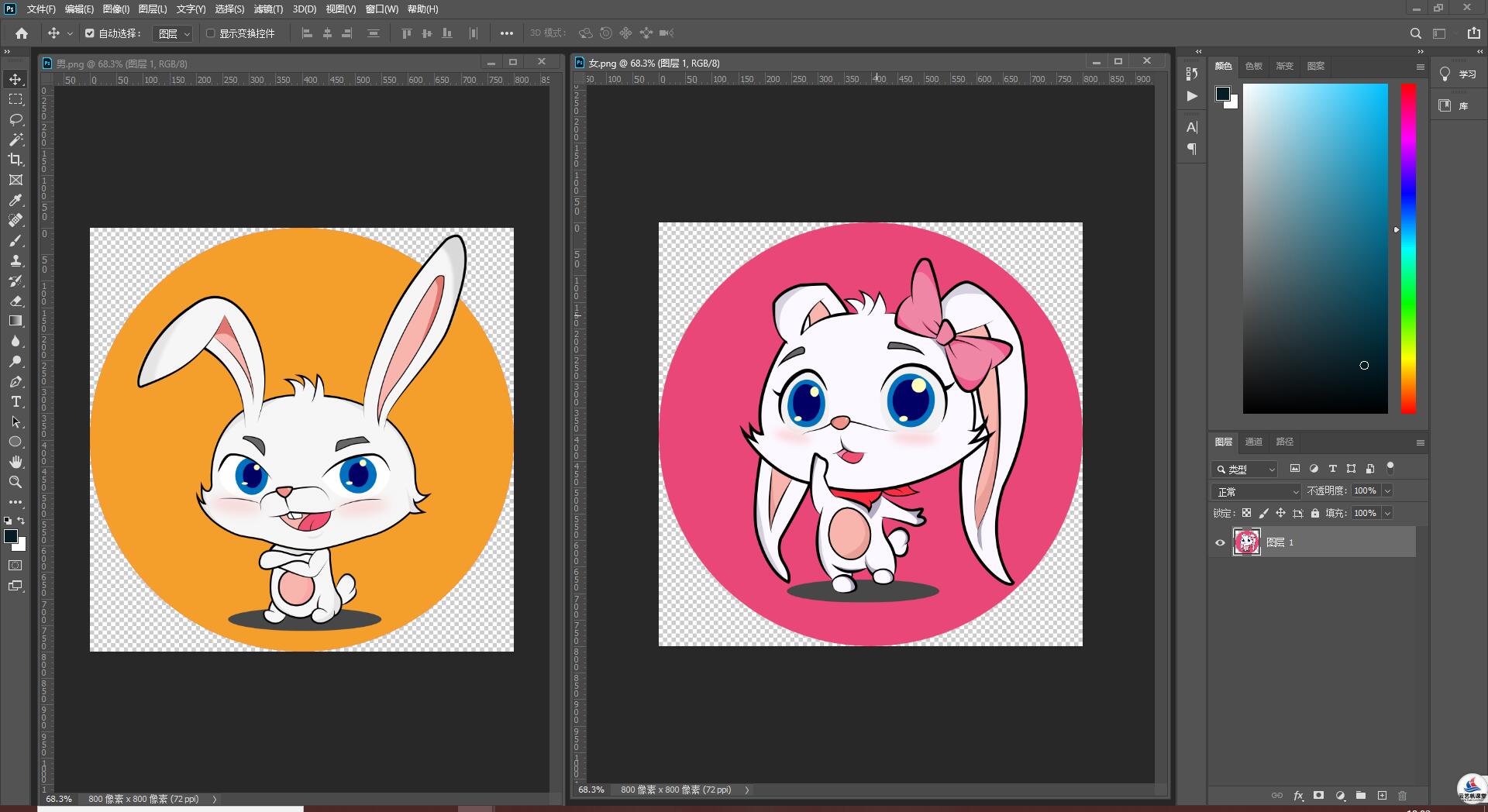The width and height of the screenshot is (1488, 812).
Task: Open the 正常 blend mode dropdown
Action: [x=1255, y=491]
